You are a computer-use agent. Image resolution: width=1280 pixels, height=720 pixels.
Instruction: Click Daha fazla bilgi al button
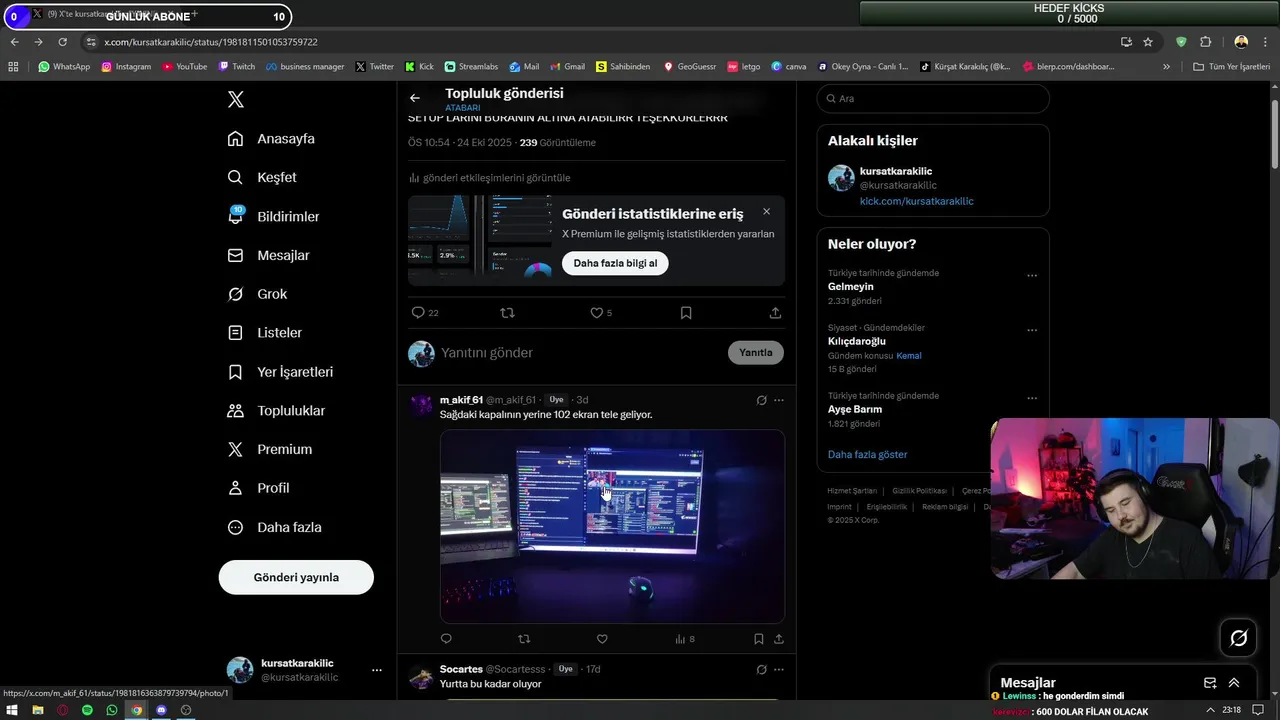615,263
